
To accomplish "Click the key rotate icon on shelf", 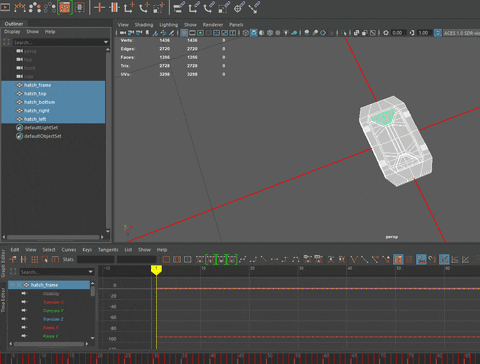I will (144, 7).
